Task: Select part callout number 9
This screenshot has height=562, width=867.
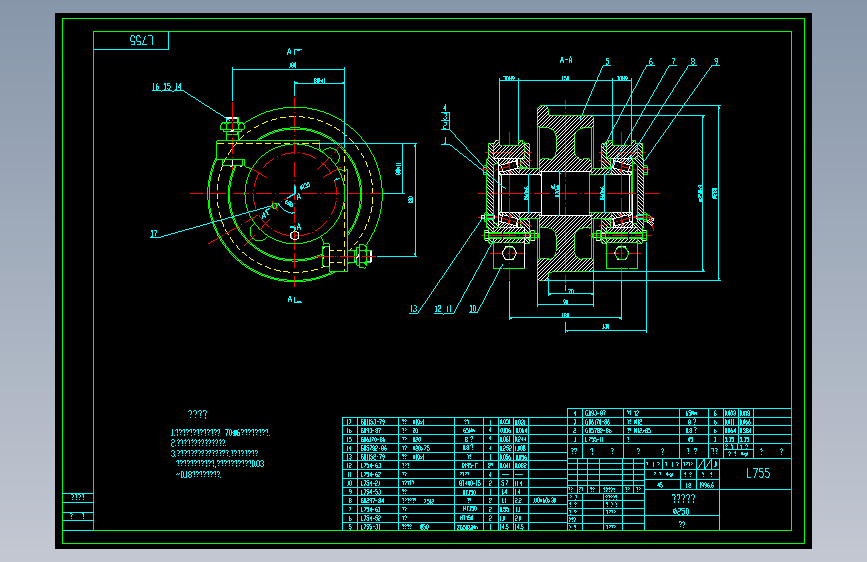Action: click(716, 61)
